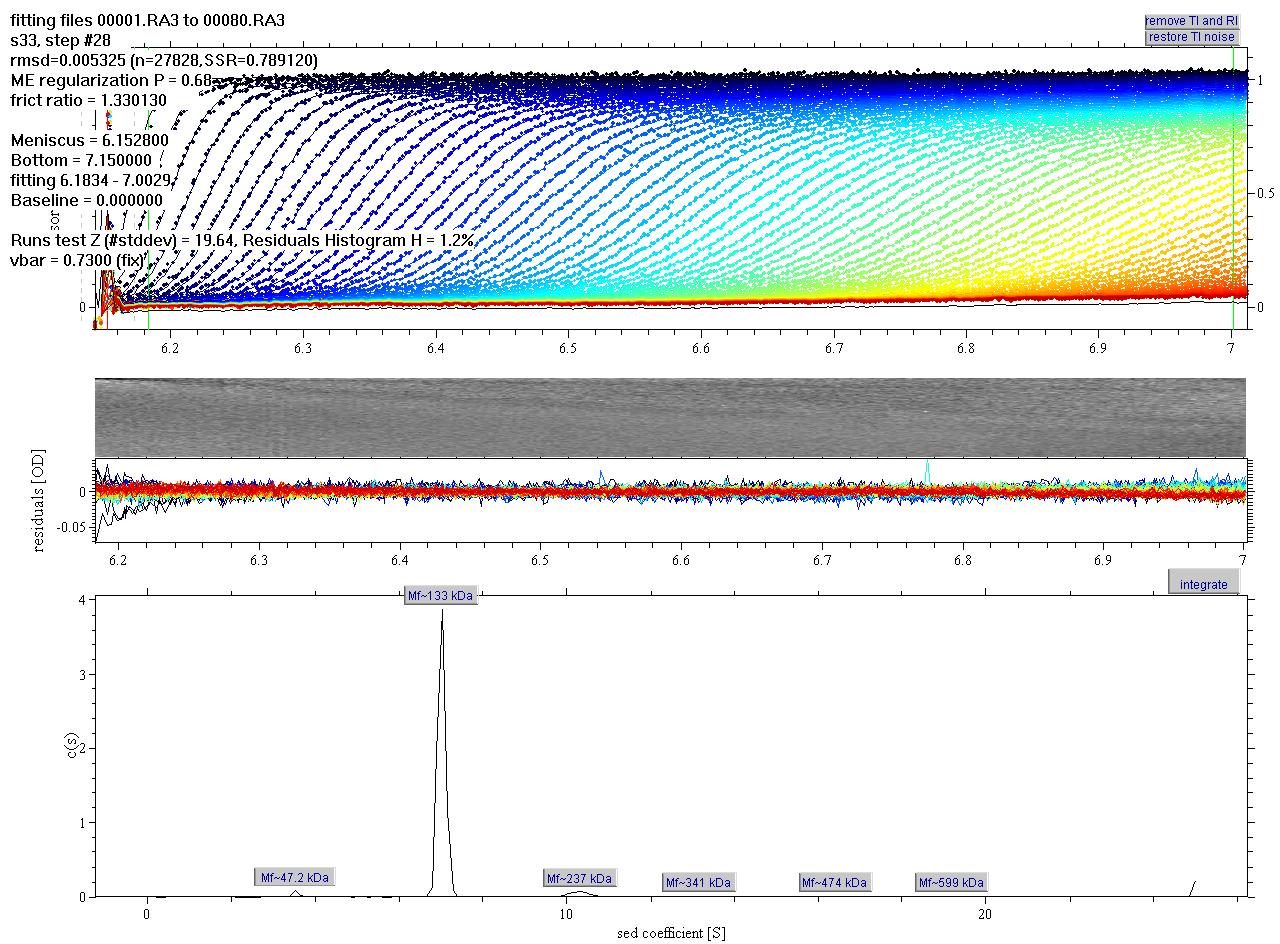Click the small c(s) peak near 10 S
The width and height of the screenshot is (1280, 944).
click(578, 892)
